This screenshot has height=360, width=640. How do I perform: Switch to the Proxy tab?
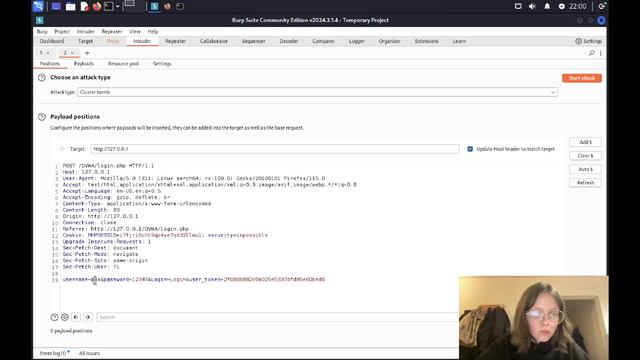coord(113,41)
